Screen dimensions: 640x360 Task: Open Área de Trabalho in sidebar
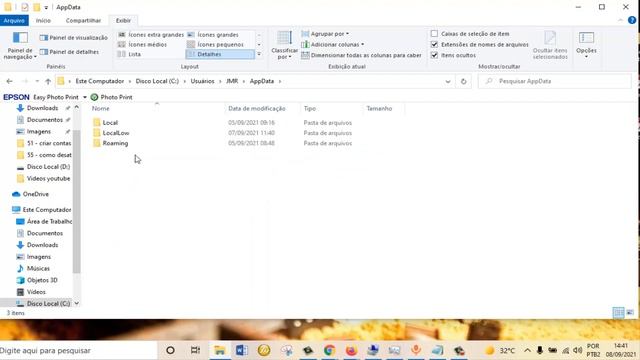49,222
